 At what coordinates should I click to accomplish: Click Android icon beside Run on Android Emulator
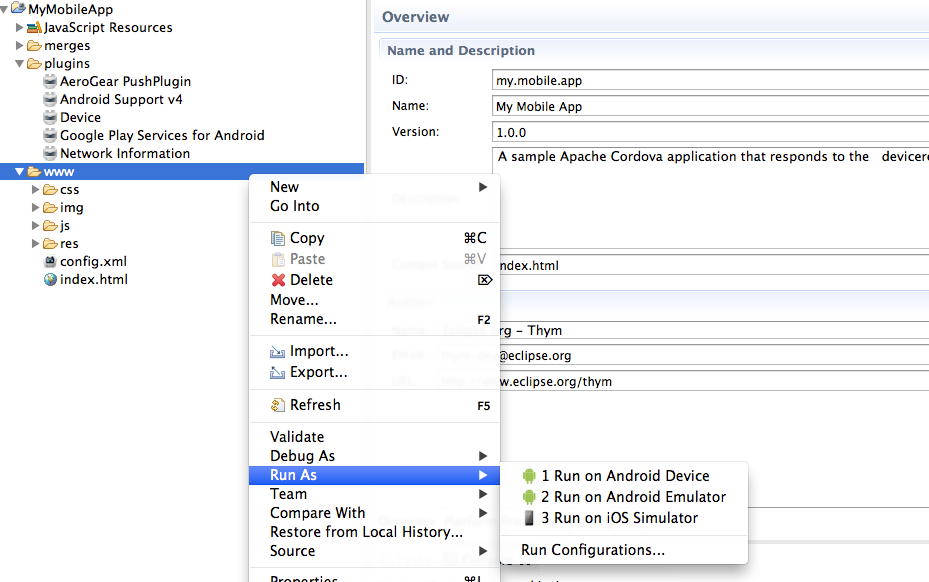[x=529, y=497]
